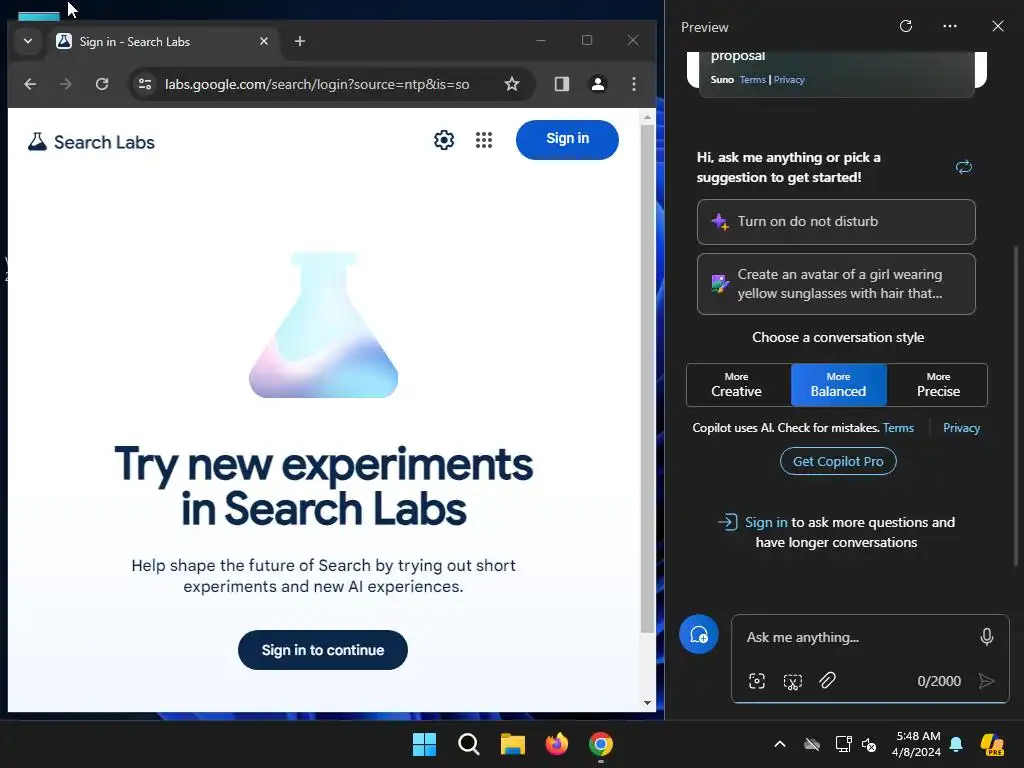Image resolution: width=1024 pixels, height=768 pixels.
Task: Refresh Copilot suggestions icon
Action: (964, 167)
